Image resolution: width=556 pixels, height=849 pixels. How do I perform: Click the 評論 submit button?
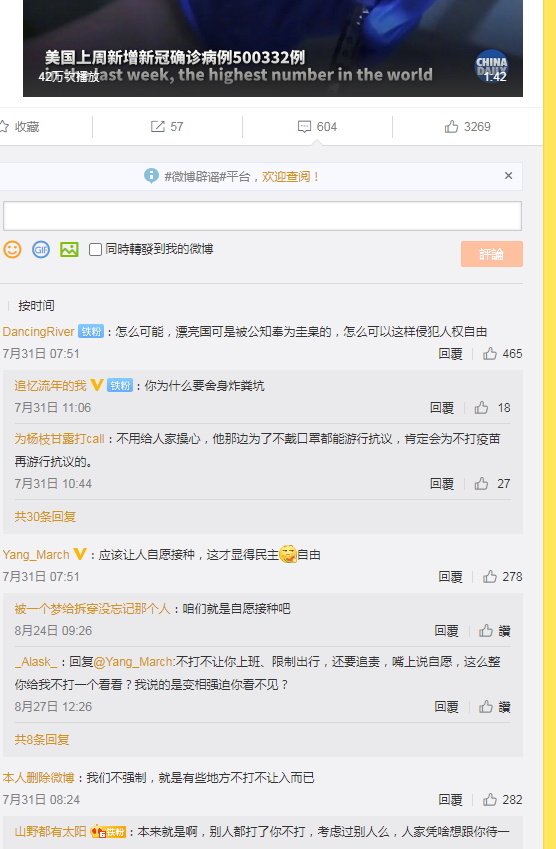point(492,254)
